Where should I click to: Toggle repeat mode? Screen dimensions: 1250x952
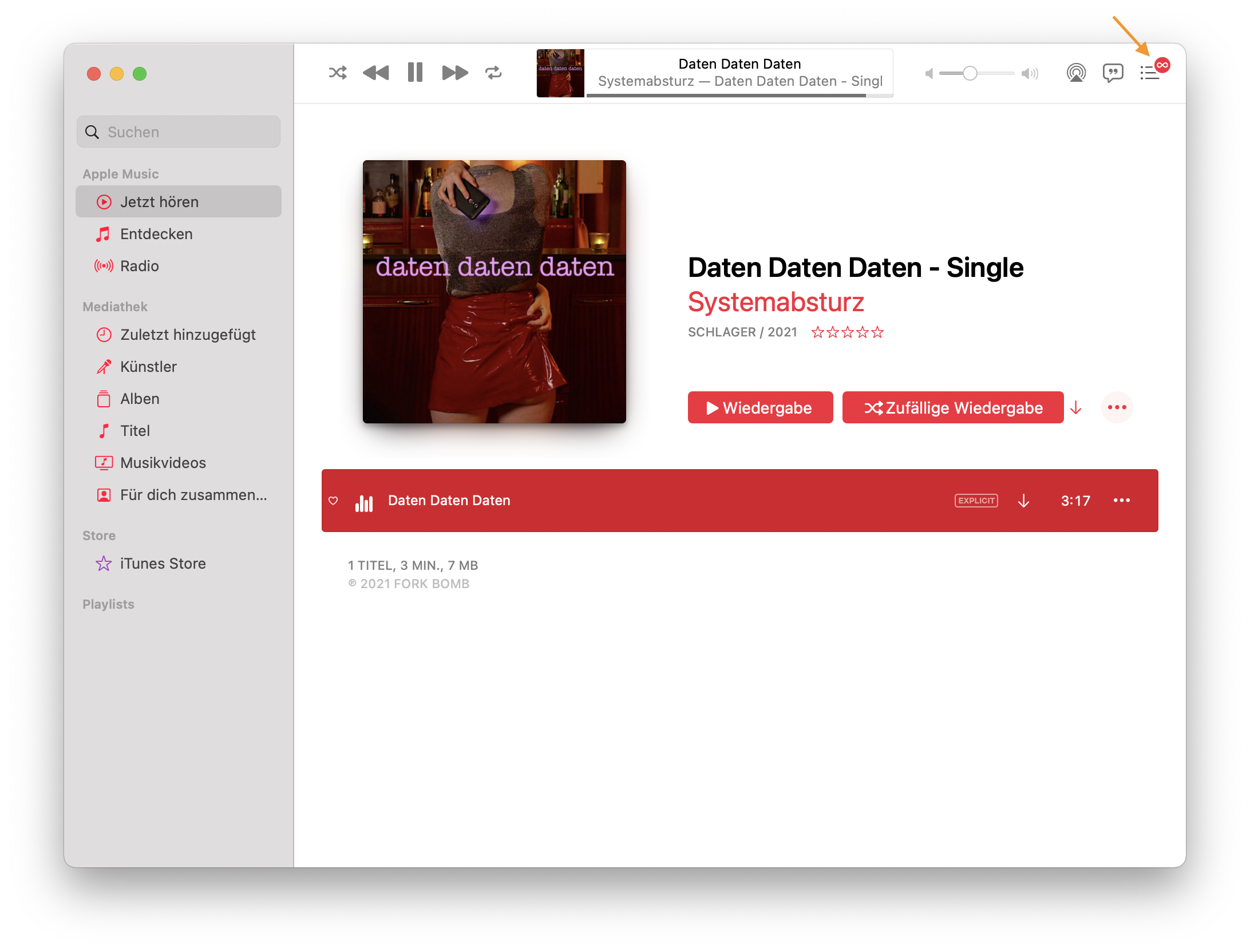tap(493, 73)
